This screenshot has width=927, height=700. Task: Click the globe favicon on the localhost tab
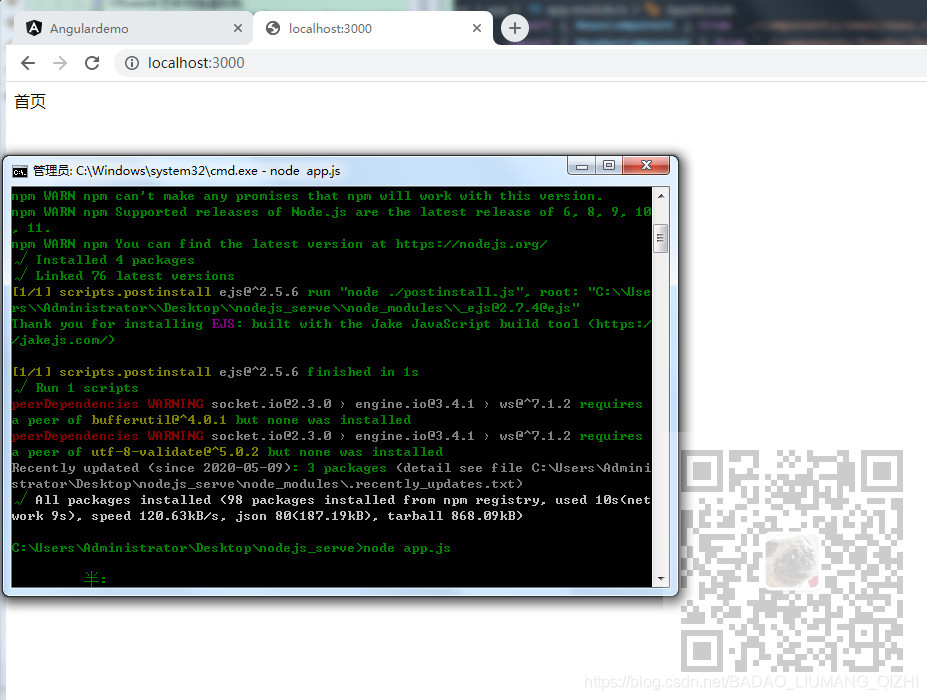click(x=273, y=28)
